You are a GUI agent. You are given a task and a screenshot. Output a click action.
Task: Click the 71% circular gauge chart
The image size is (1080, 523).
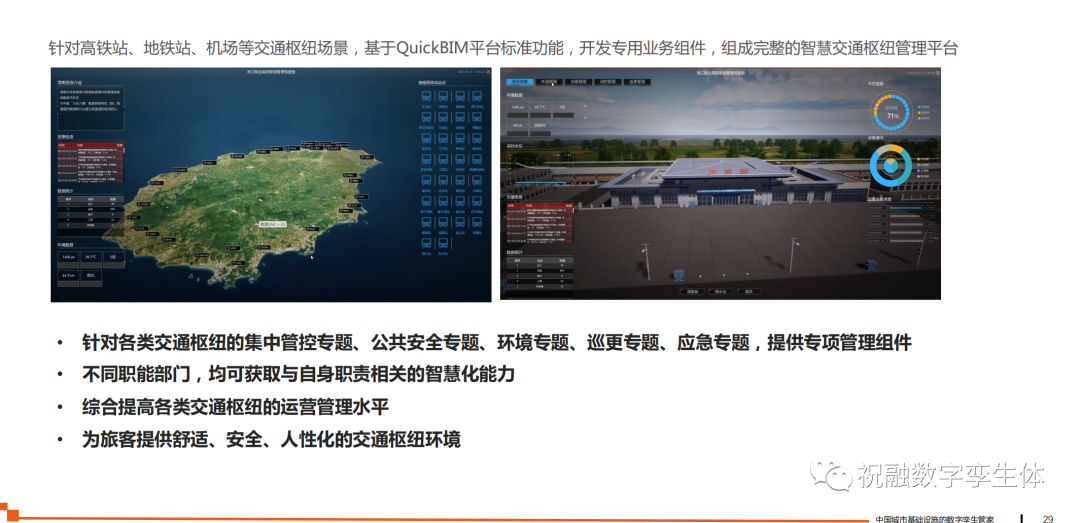891,112
